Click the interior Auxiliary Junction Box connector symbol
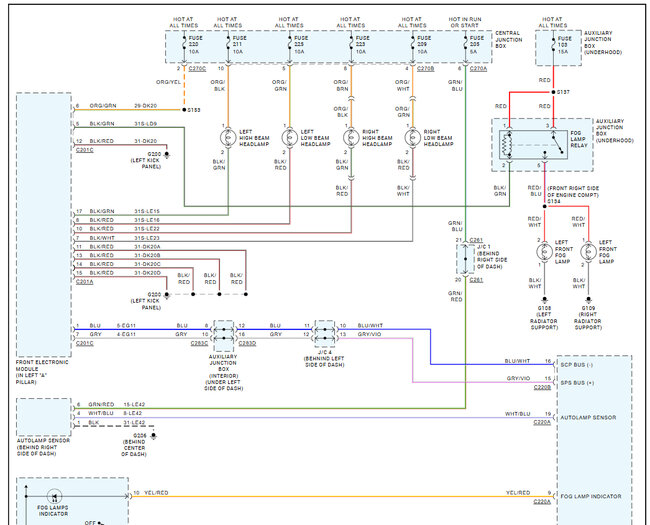650x525 pixels. [x=224, y=334]
